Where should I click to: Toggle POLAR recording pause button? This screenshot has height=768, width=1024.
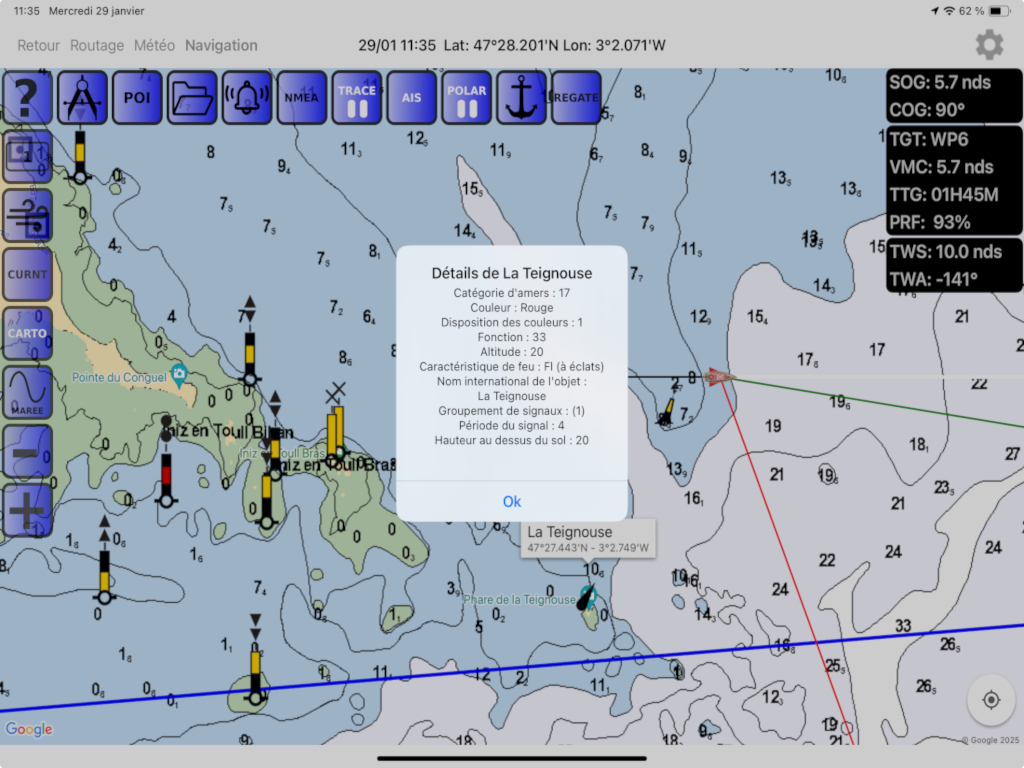[x=466, y=97]
